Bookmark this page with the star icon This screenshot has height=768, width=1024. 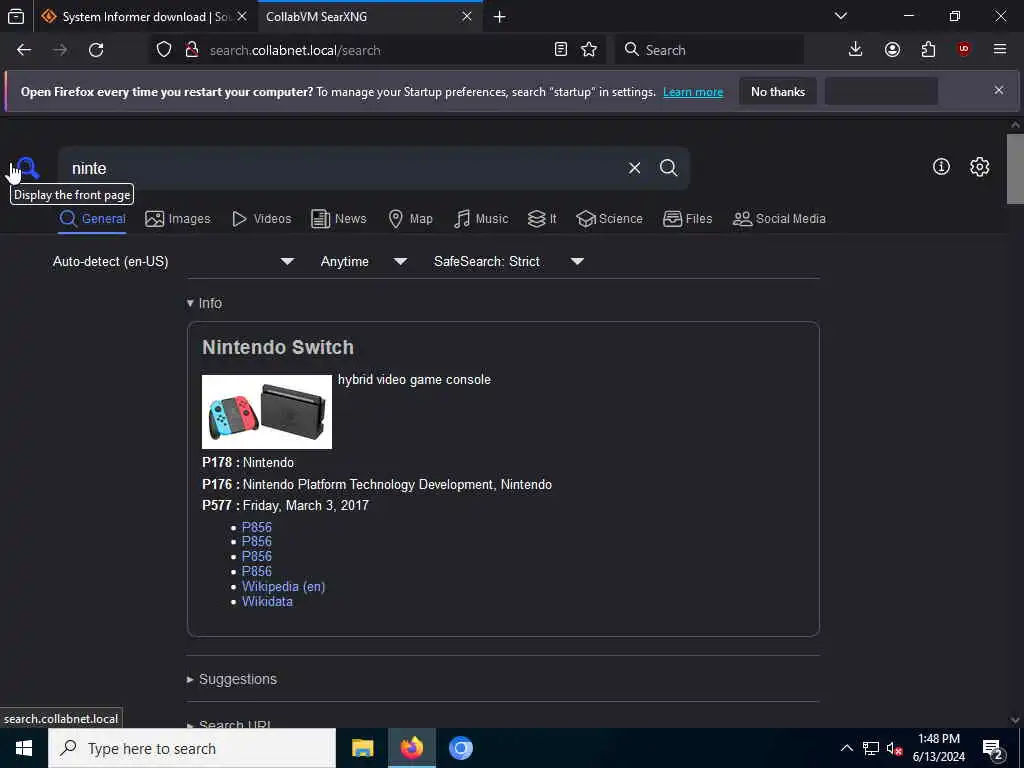pyautogui.click(x=589, y=50)
